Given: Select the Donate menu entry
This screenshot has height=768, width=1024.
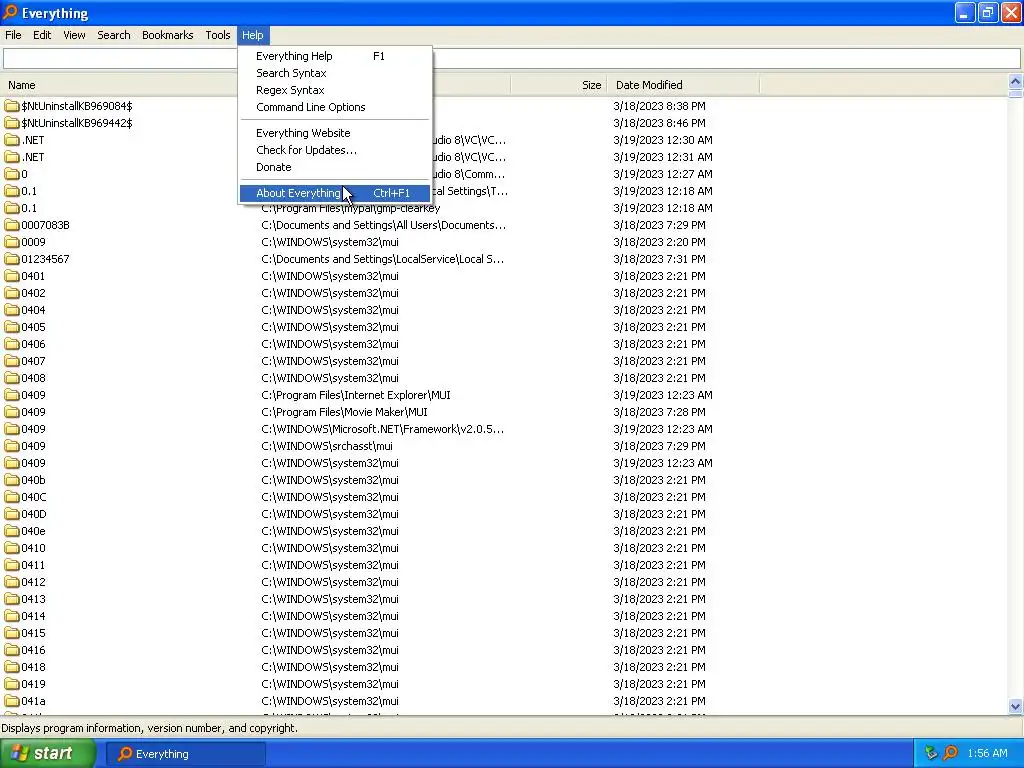Looking at the screenshot, I should point(334,167).
